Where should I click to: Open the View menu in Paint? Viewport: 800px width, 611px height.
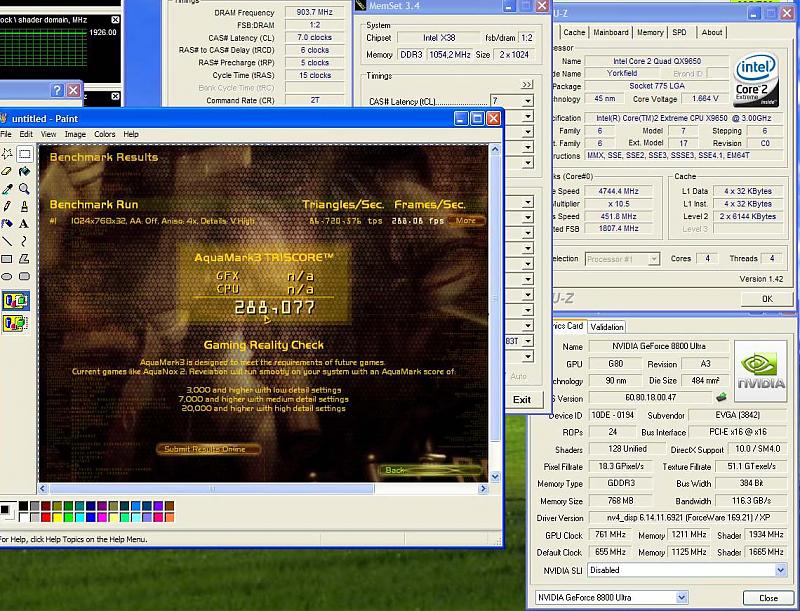tap(48, 134)
